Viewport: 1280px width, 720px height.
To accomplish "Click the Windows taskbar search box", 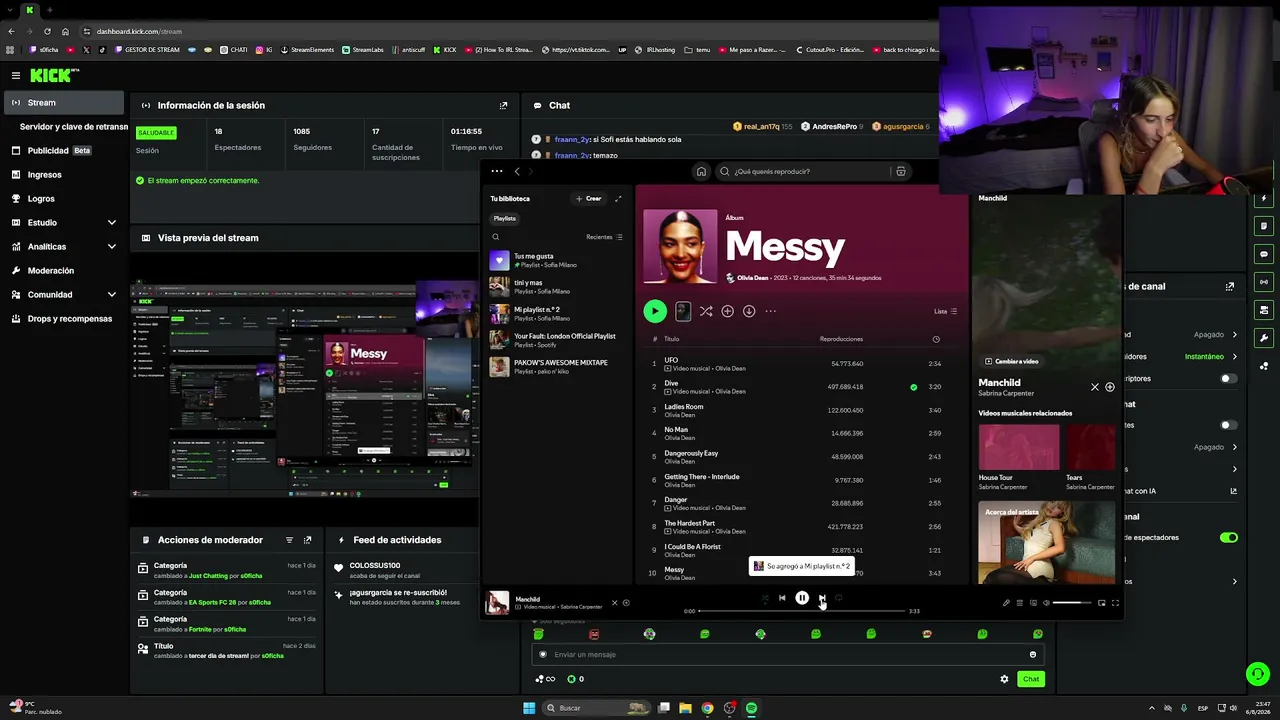I will tap(596, 708).
